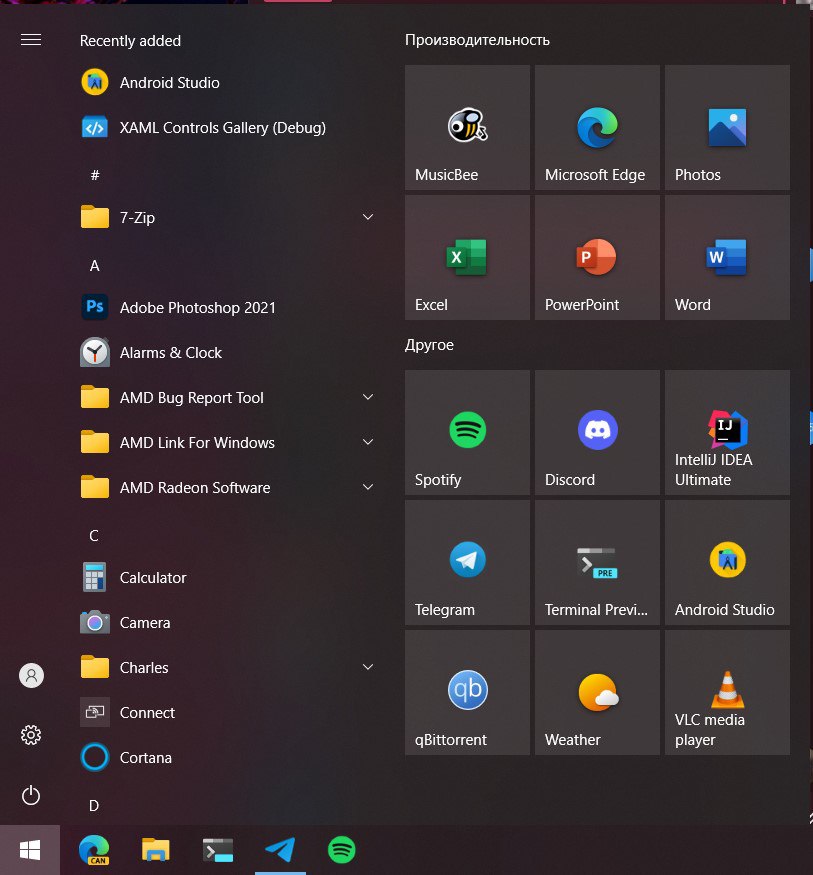This screenshot has height=875, width=813.
Task: Expand the 7-Zip folder chevron
Action: point(368,217)
